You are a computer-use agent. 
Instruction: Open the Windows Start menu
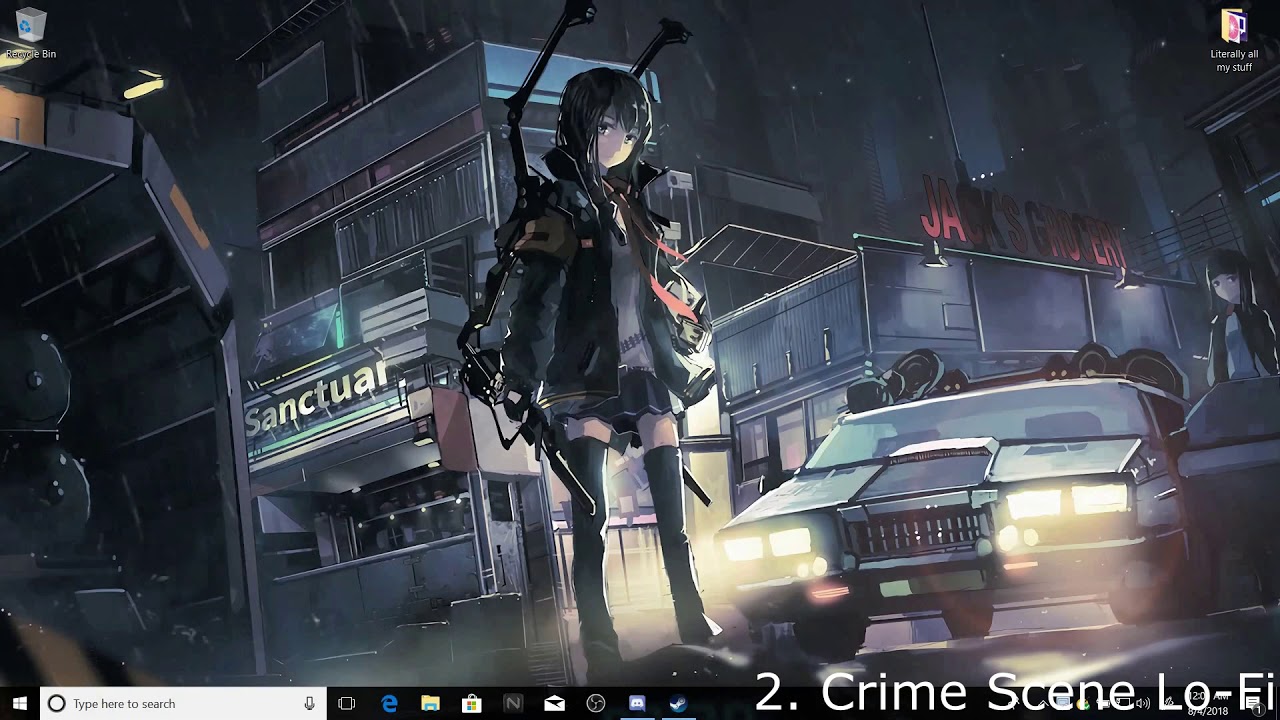[20, 704]
